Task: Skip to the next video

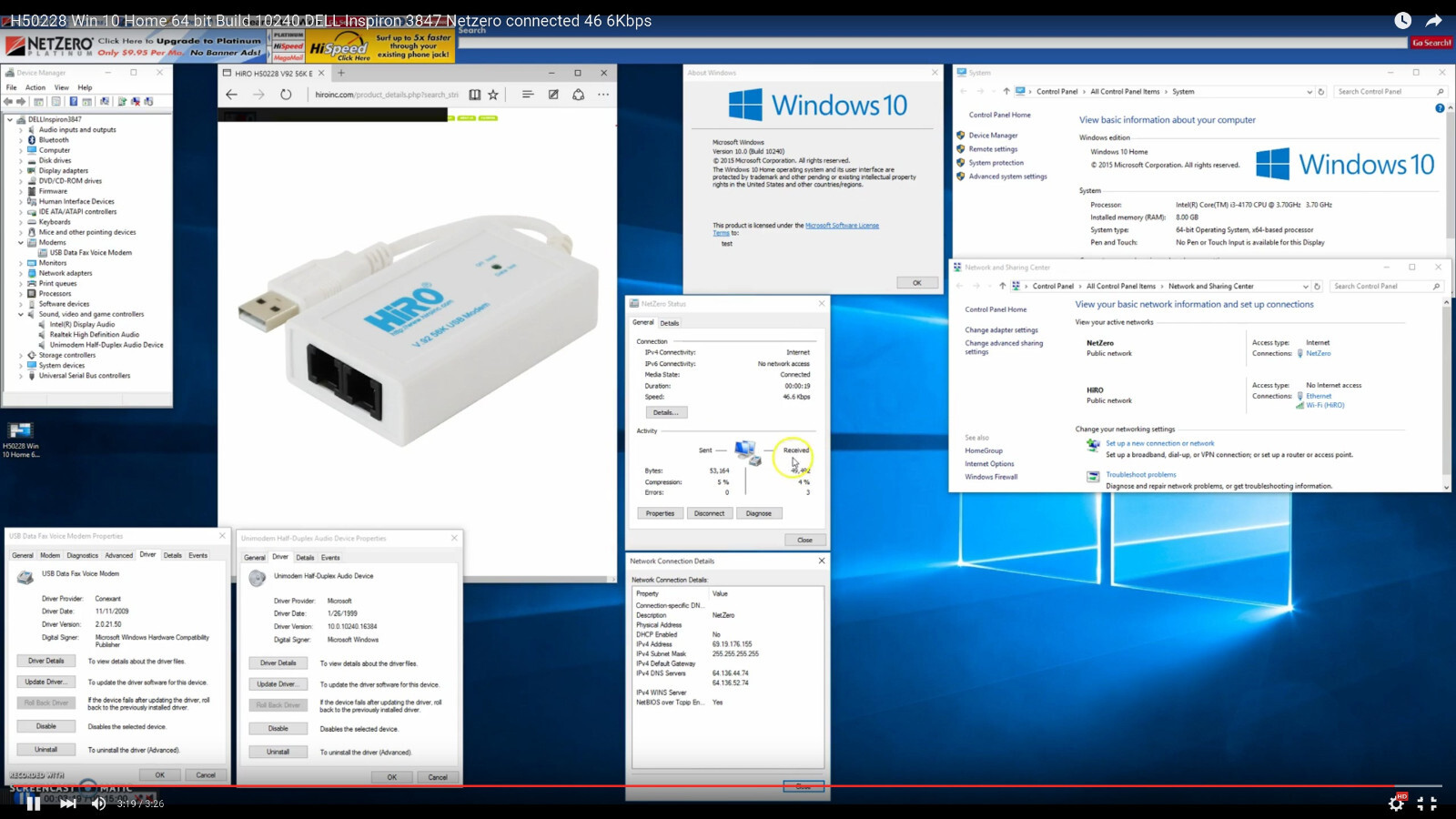Action: pyautogui.click(x=67, y=804)
